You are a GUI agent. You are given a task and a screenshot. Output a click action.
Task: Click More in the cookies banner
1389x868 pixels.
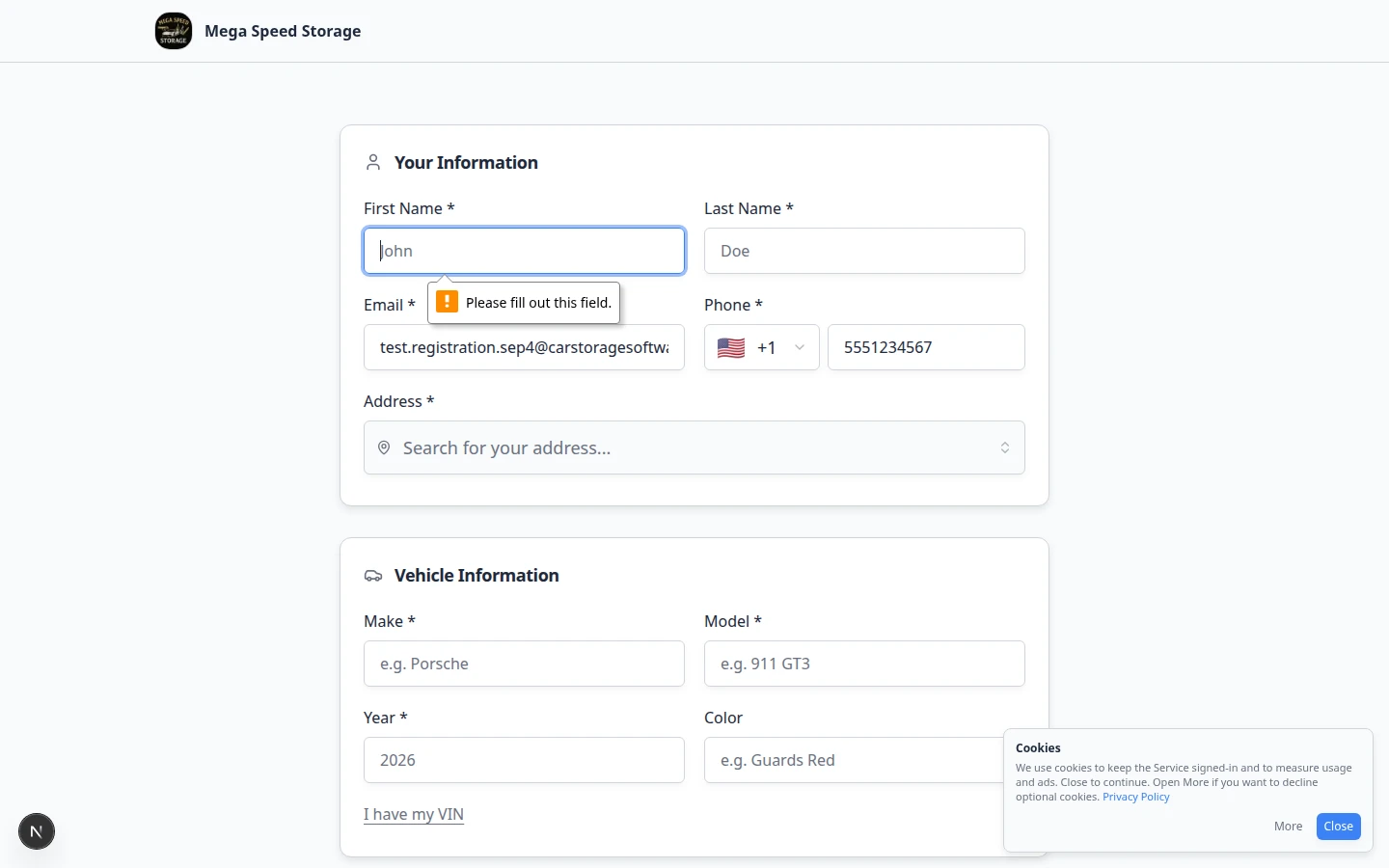[1288, 827]
